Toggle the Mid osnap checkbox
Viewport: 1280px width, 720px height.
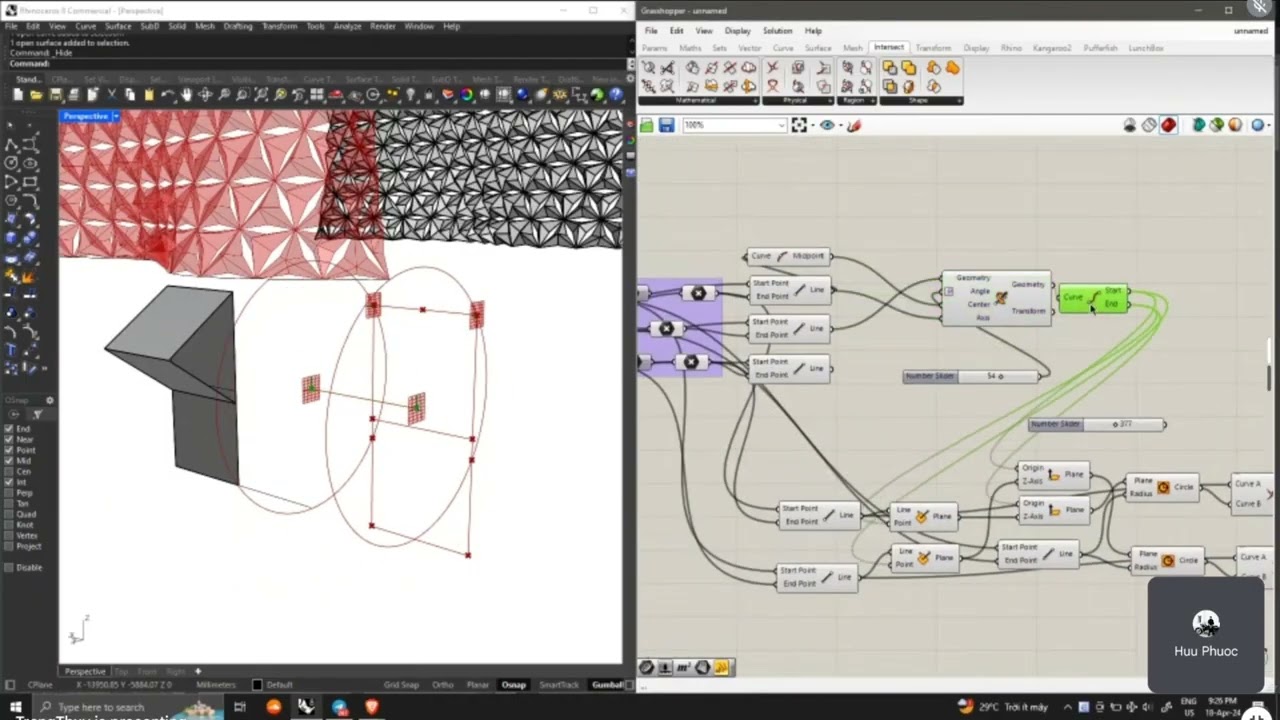click(9, 461)
